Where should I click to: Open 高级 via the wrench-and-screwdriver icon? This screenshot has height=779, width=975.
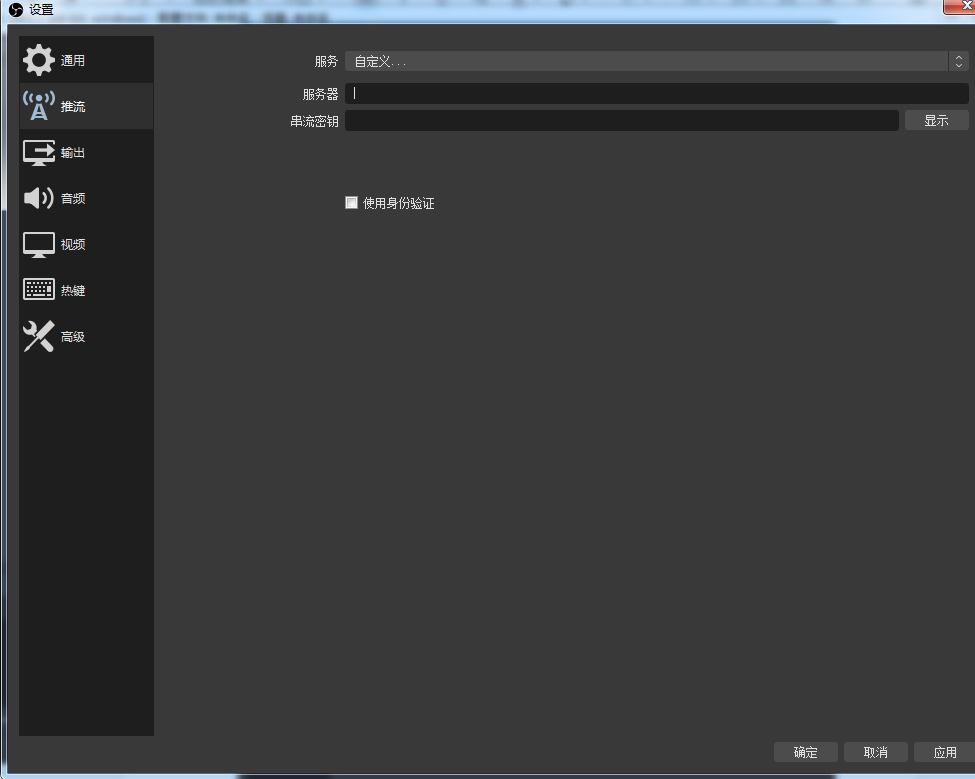pyautogui.click(x=39, y=337)
